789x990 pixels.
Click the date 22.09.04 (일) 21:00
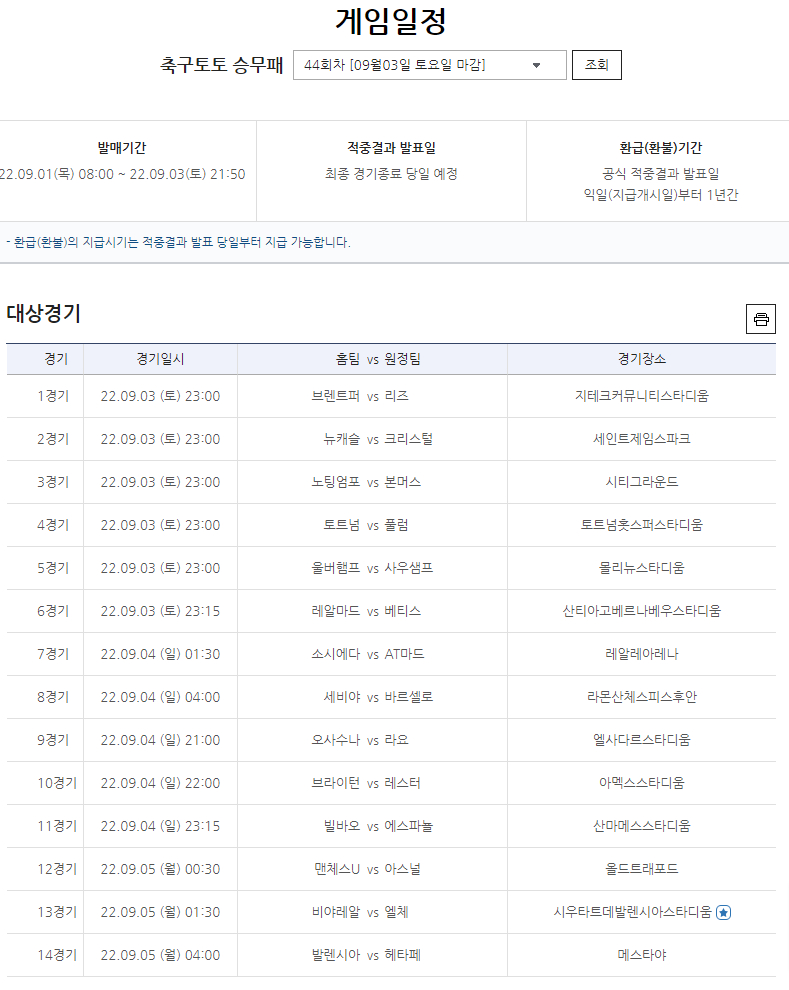pos(160,740)
